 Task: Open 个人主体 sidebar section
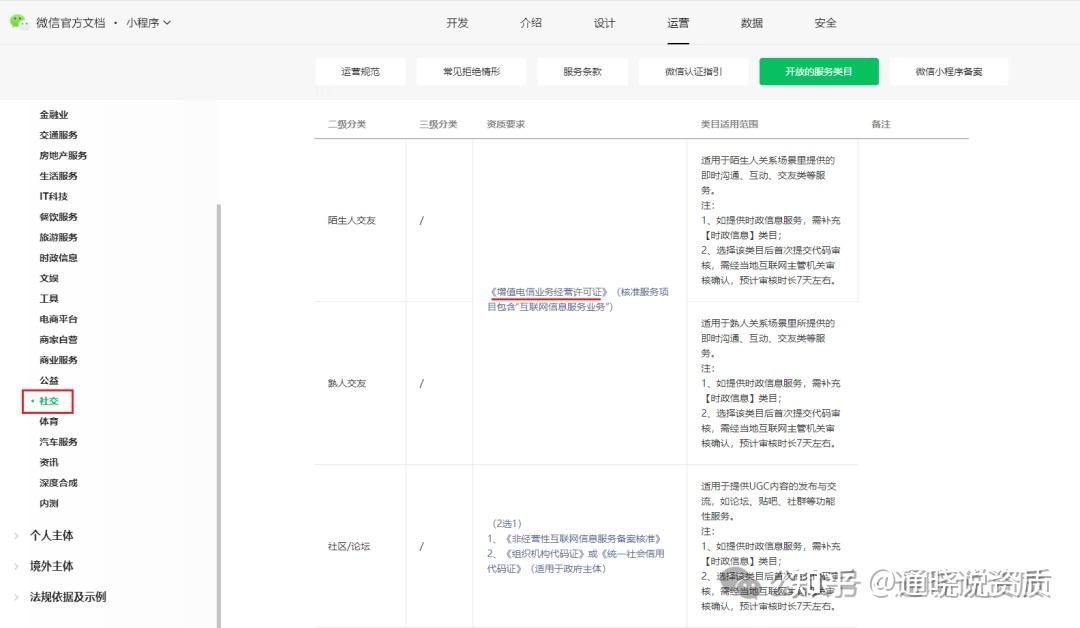pyautogui.click(x=52, y=536)
